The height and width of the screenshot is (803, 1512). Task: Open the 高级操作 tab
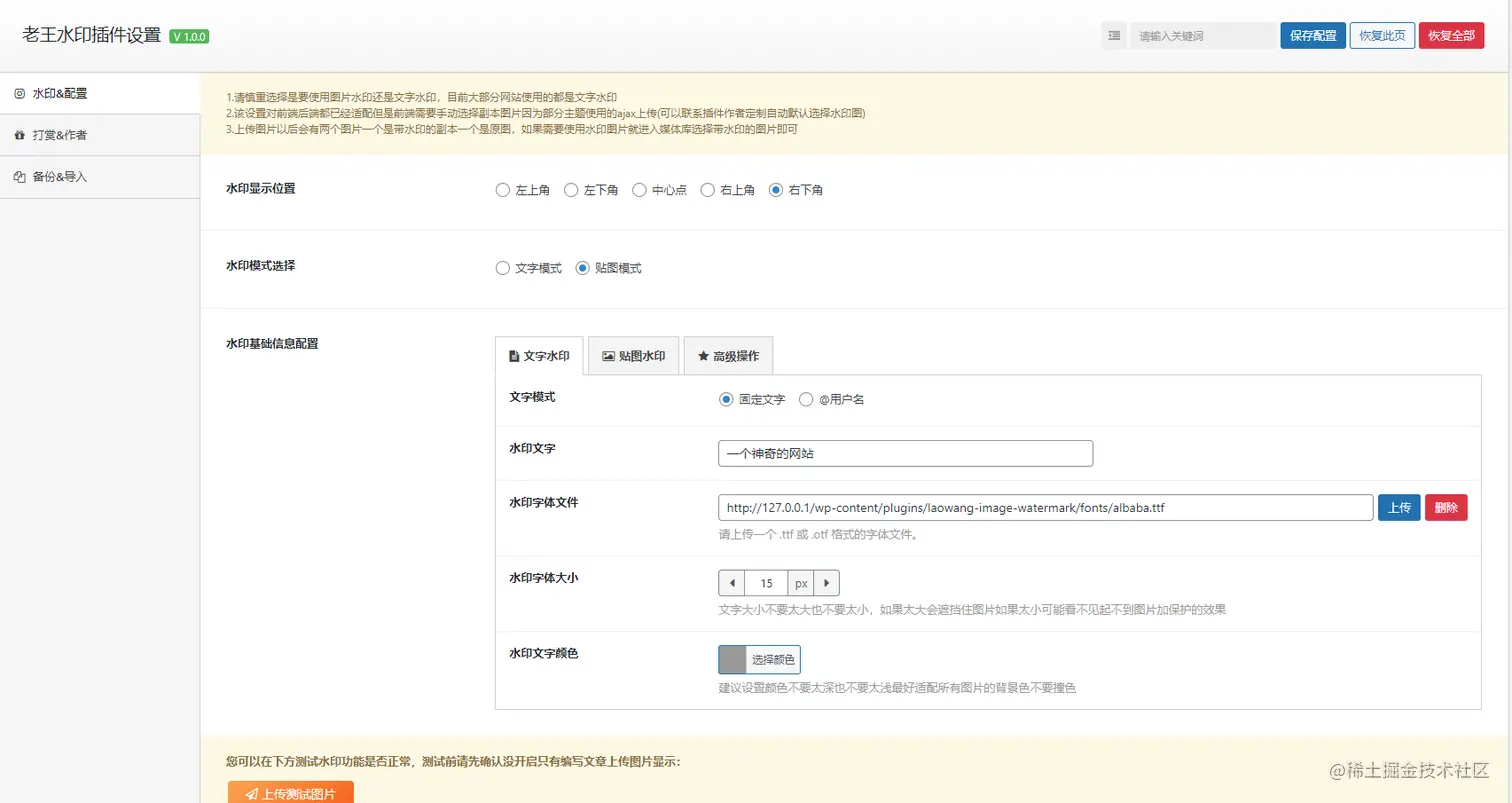[x=728, y=354]
